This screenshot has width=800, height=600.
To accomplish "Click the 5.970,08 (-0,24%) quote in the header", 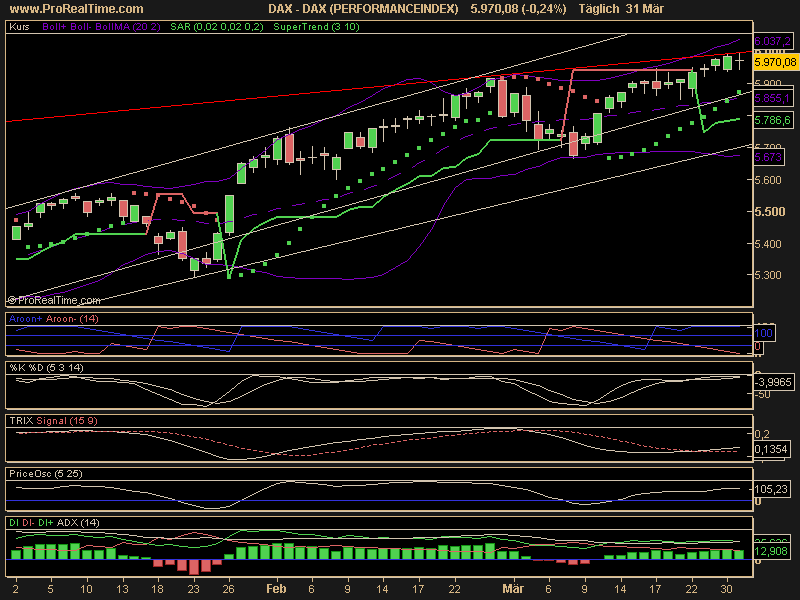I will [518, 9].
